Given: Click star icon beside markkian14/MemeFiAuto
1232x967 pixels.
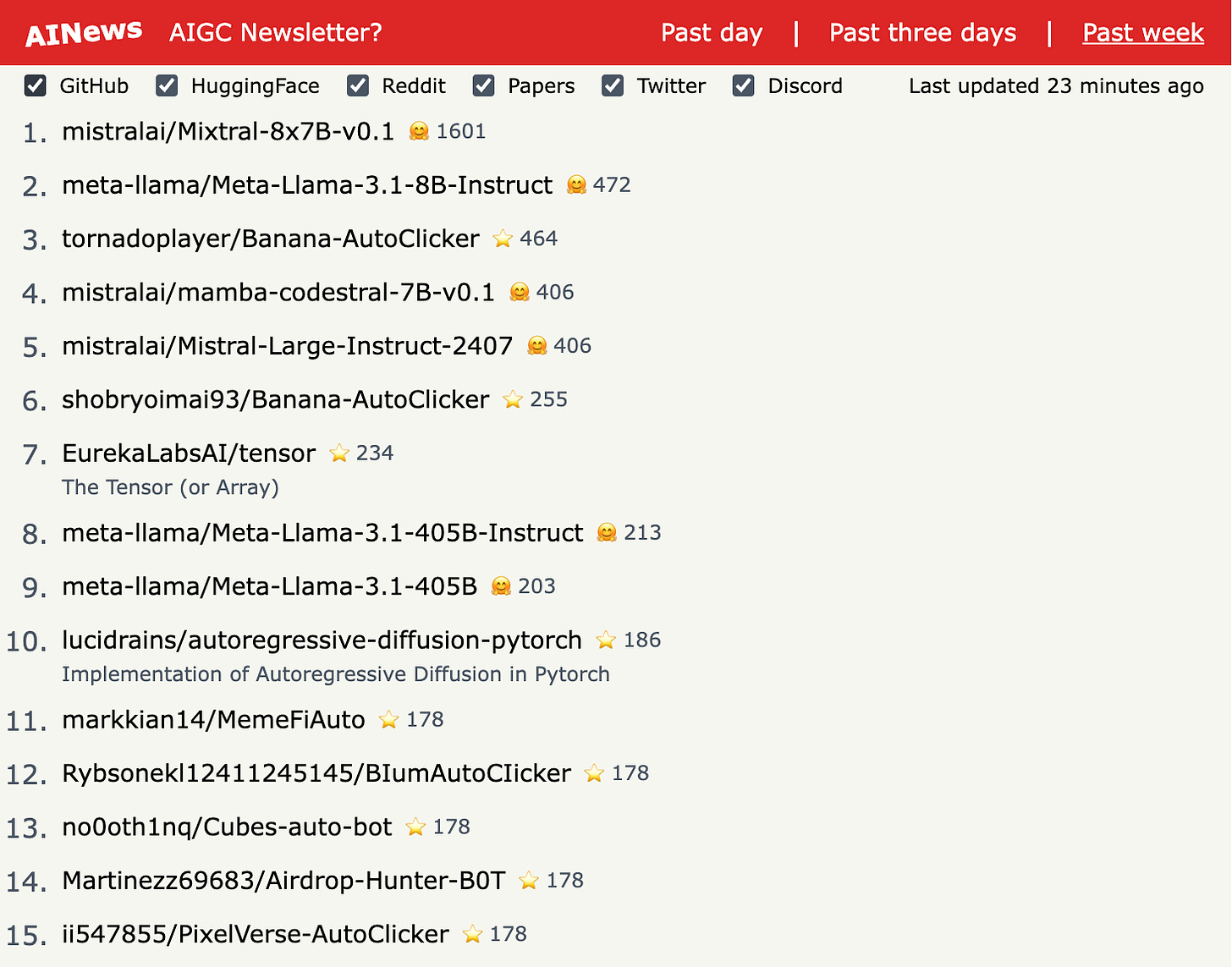Looking at the screenshot, I should tap(388, 719).
